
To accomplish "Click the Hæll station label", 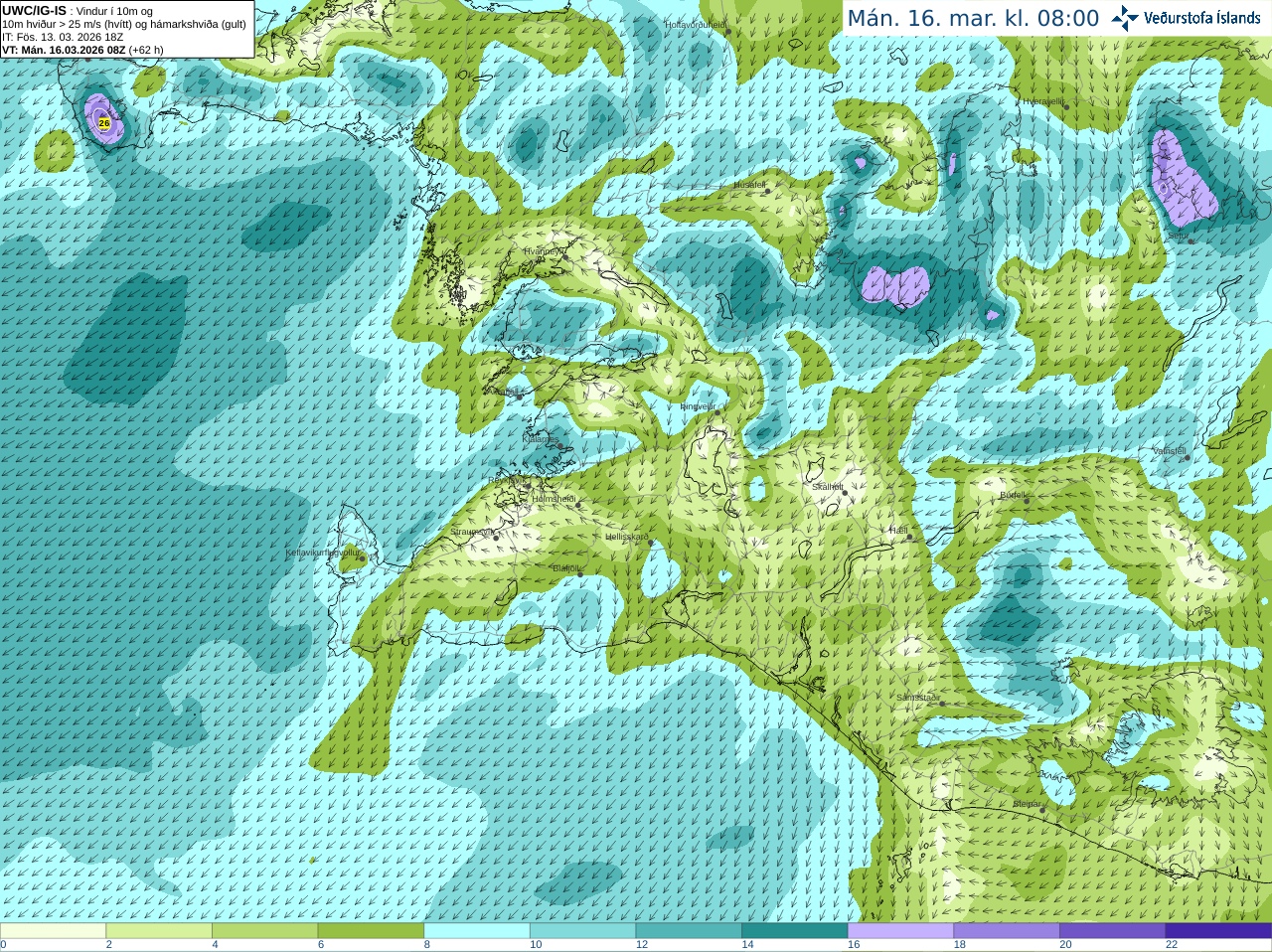I will click(899, 532).
